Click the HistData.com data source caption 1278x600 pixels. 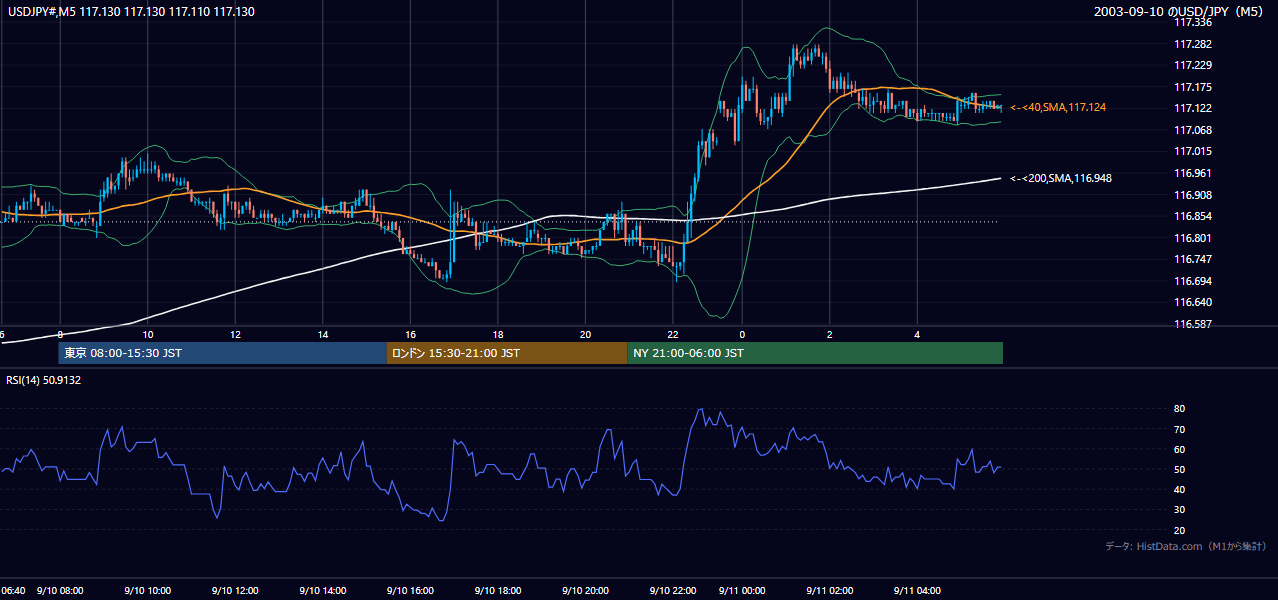(x=1186, y=546)
